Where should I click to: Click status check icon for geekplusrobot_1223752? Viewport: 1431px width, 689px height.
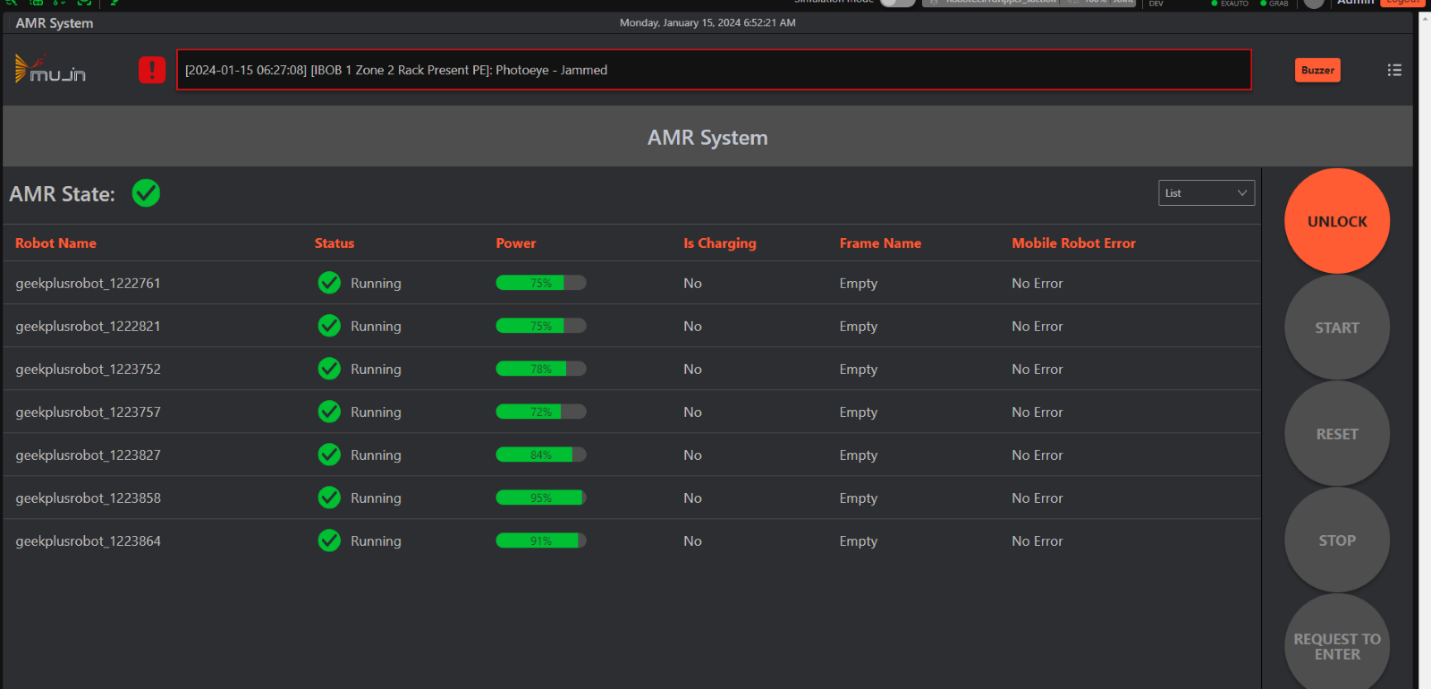click(x=329, y=369)
